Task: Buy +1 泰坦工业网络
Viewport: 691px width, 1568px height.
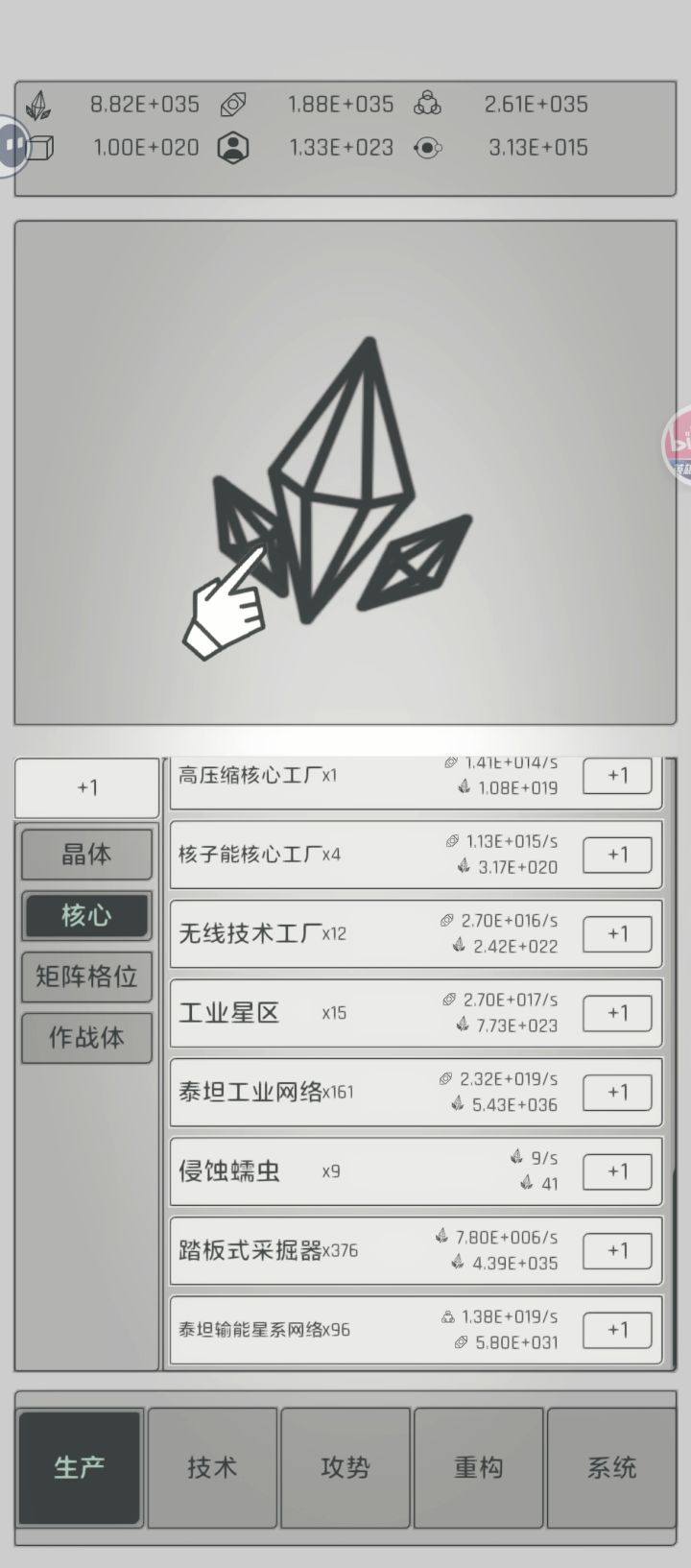Action: [618, 1092]
